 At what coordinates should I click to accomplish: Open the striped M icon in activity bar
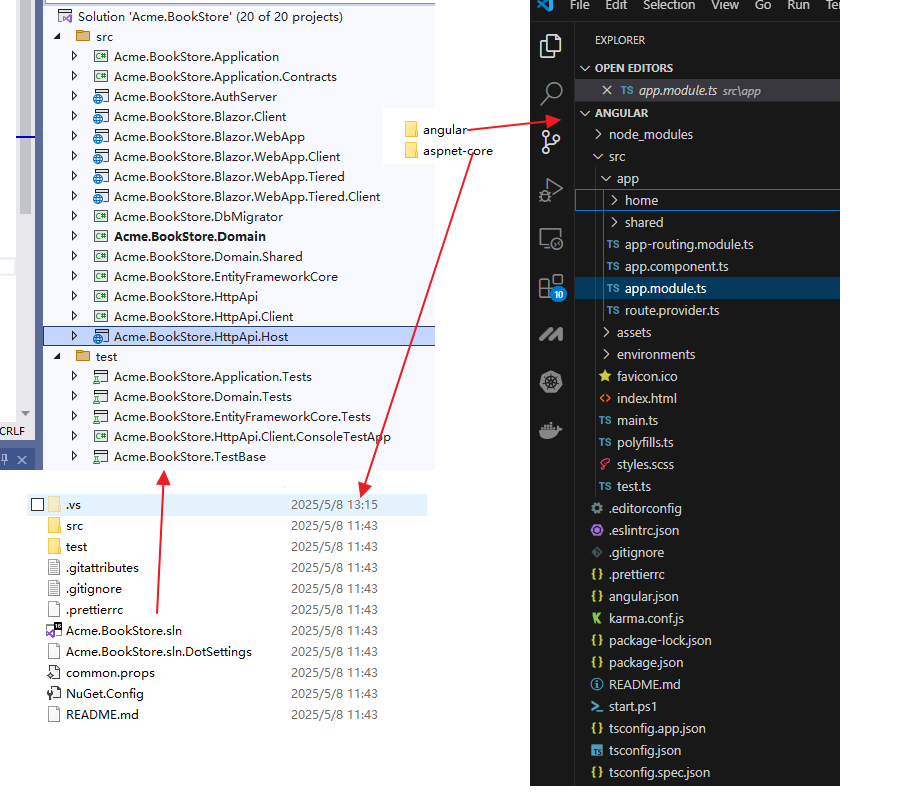(550, 334)
